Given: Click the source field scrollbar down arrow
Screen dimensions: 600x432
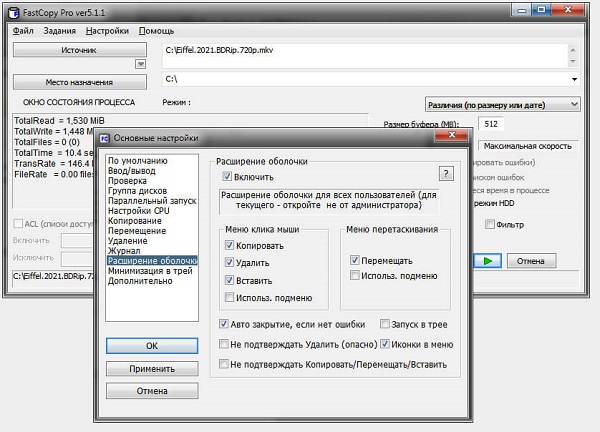Looking at the screenshot, I should [x=573, y=61].
